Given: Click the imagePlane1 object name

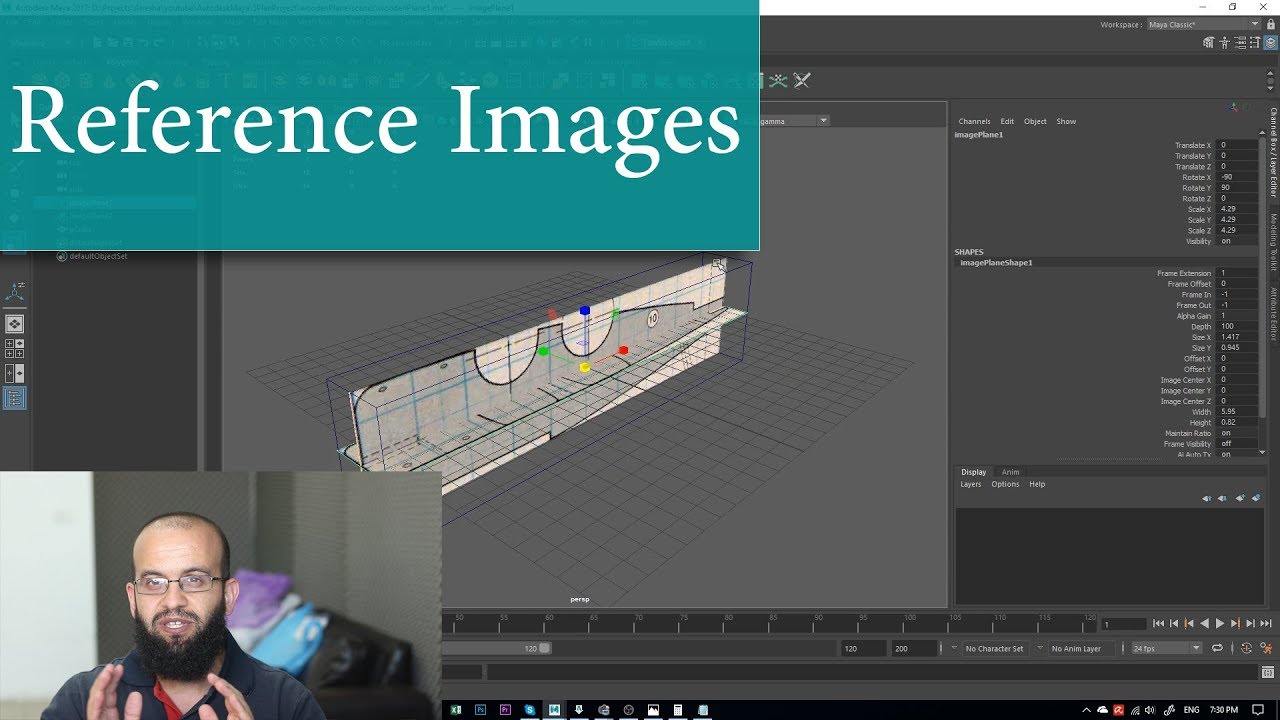Looking at the screenshot, I should click(x=979, y=134).
